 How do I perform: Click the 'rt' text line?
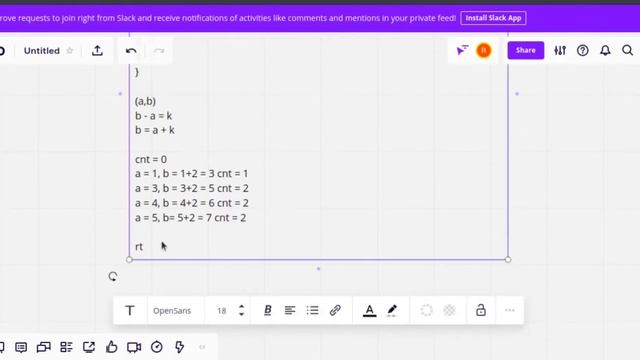pyautogui.click(x=139, y=247)
